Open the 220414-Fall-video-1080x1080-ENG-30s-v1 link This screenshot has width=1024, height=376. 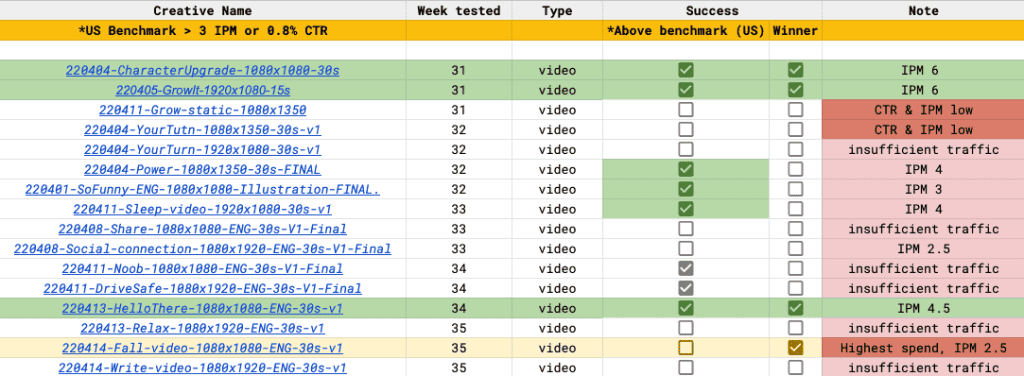coord(202,348)
